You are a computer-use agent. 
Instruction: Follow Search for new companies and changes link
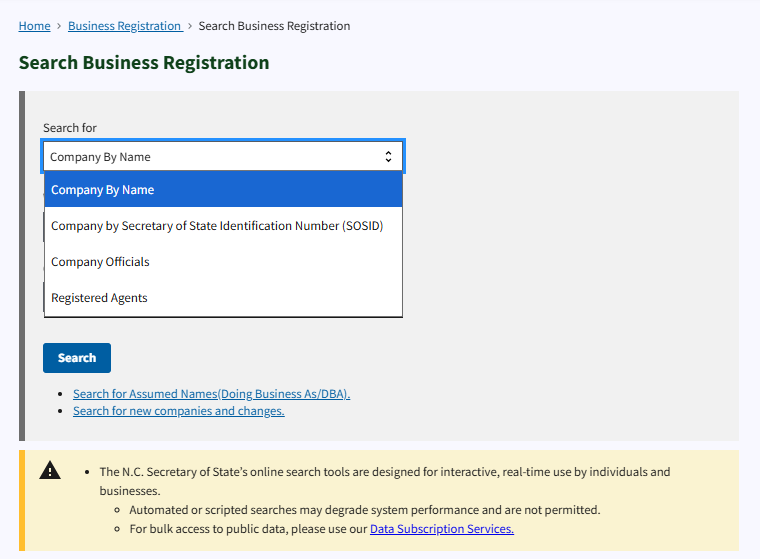click(x=178, y=411)
